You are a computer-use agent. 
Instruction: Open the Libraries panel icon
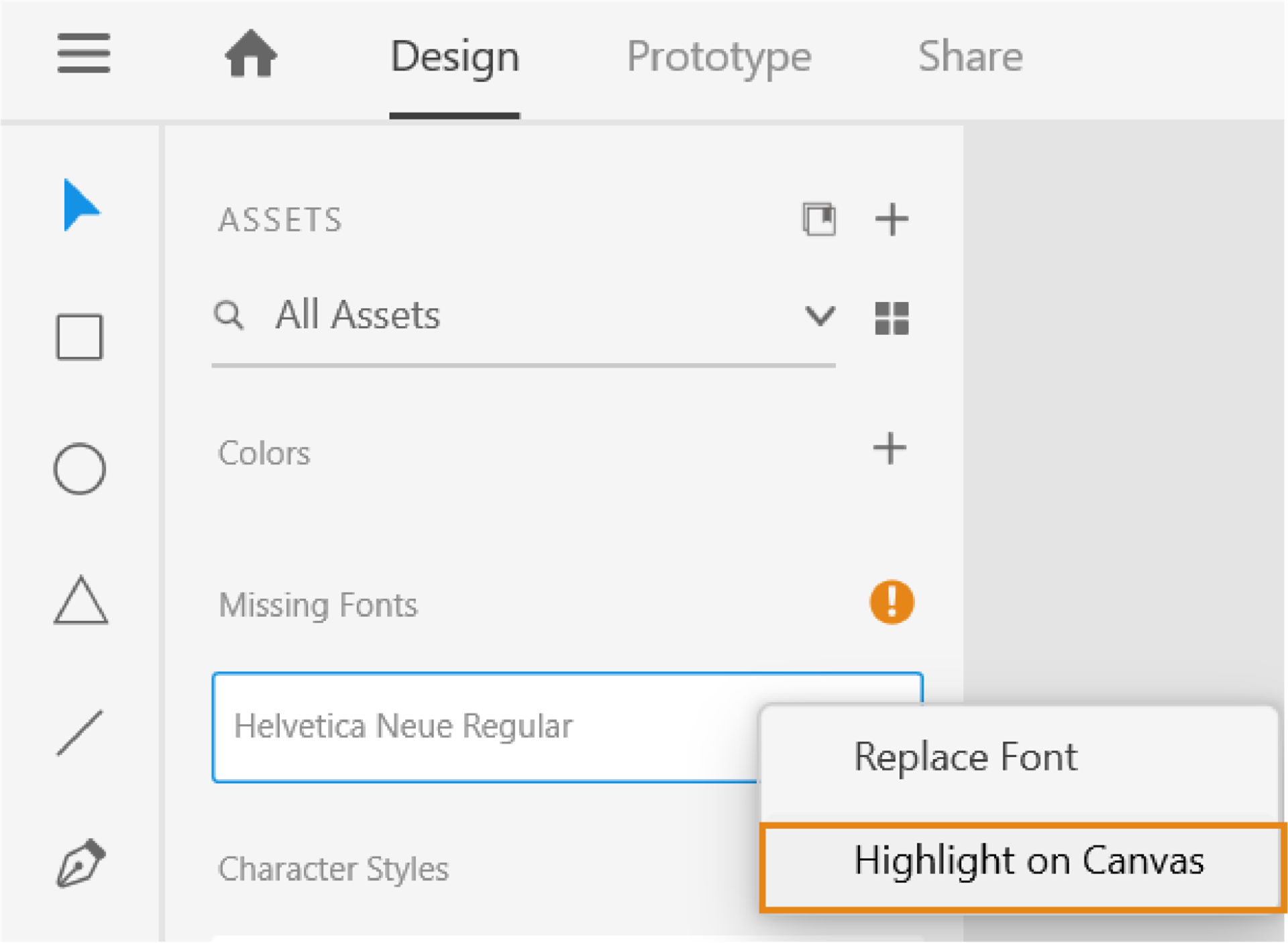pyautogui.click(x=818, y=219)
